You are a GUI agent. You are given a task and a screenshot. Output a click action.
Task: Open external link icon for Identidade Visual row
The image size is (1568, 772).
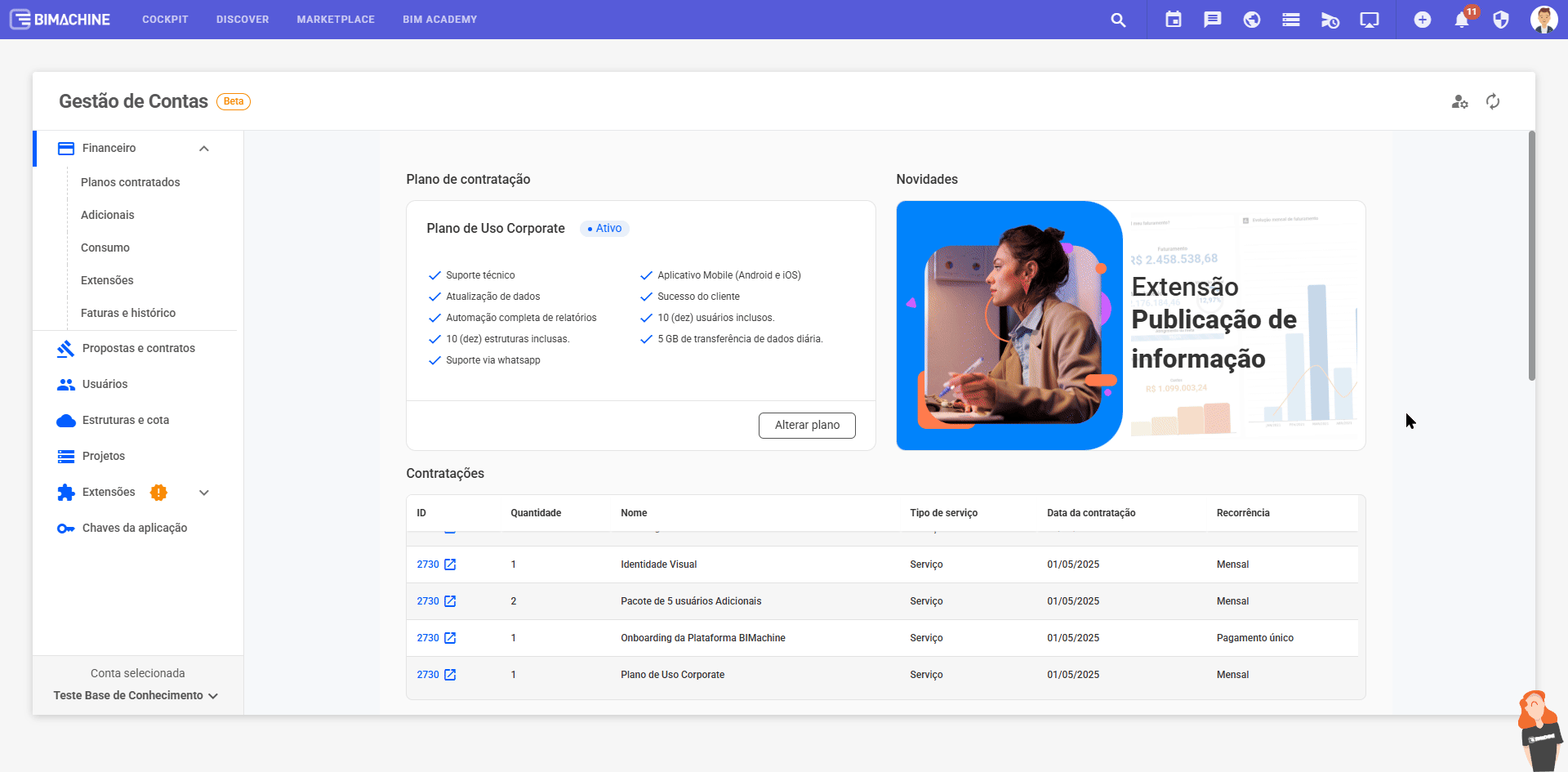(x=450, y=564)
